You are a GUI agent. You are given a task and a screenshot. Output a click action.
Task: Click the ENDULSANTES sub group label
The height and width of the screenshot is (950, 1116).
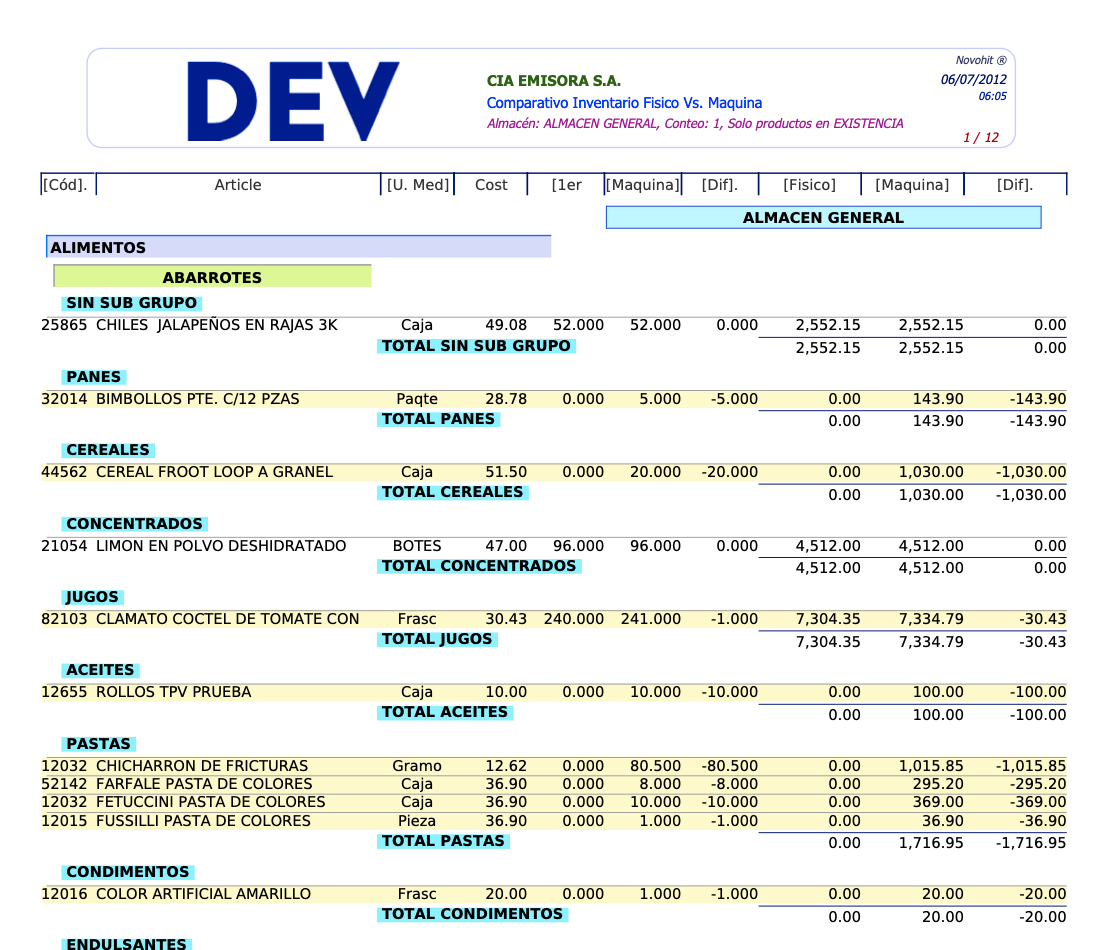click(126, 943)
